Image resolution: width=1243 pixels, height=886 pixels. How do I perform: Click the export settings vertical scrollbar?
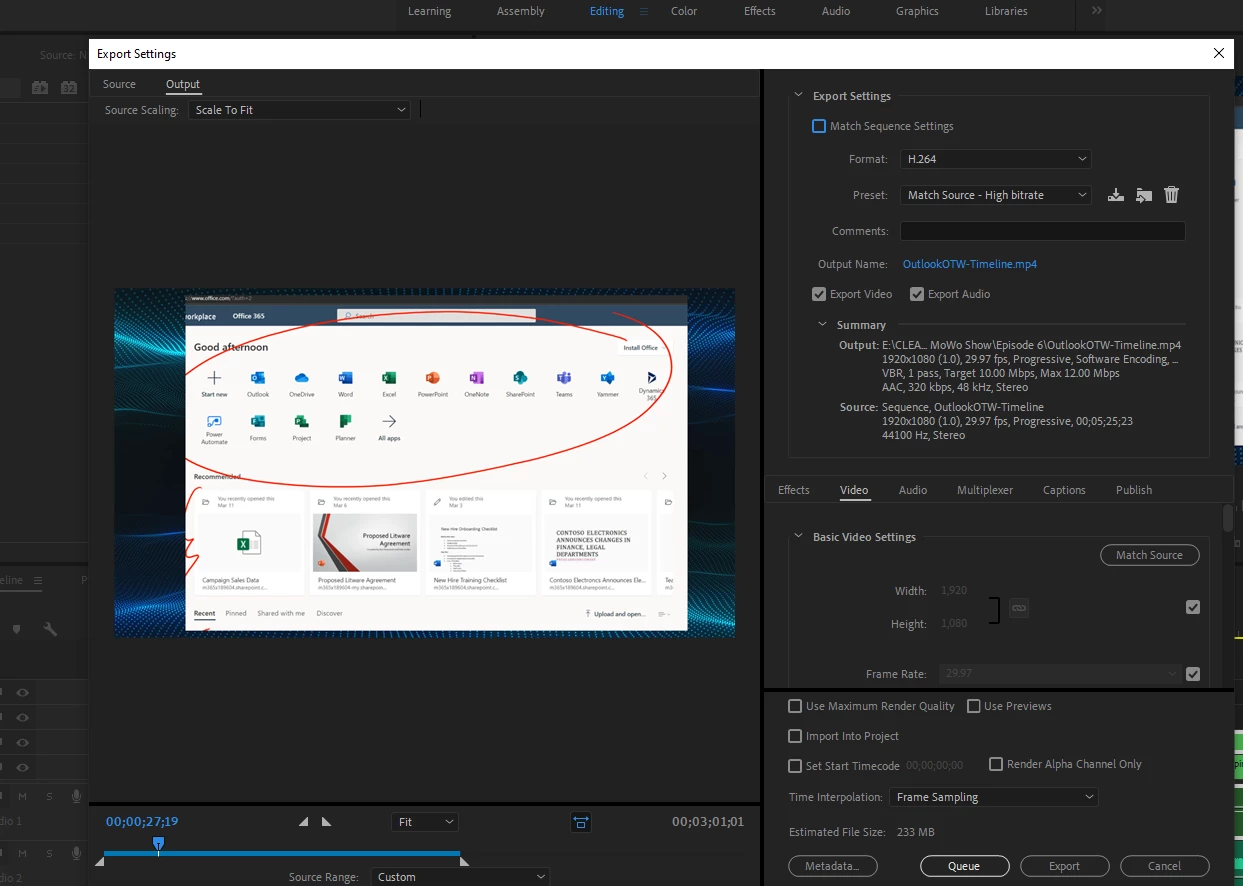click(x=1228, y=519)
